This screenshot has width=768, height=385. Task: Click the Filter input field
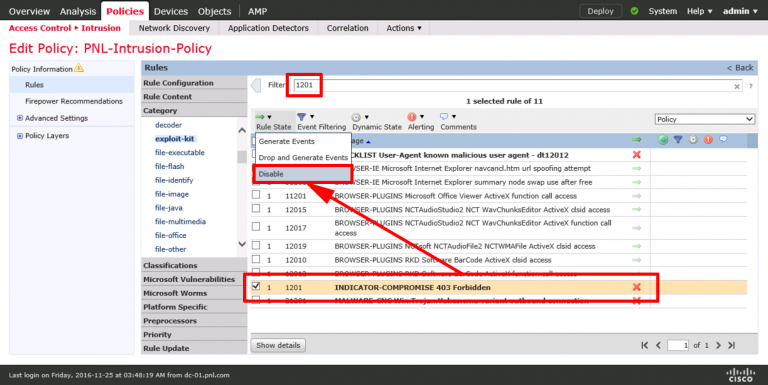coord(517,86)
